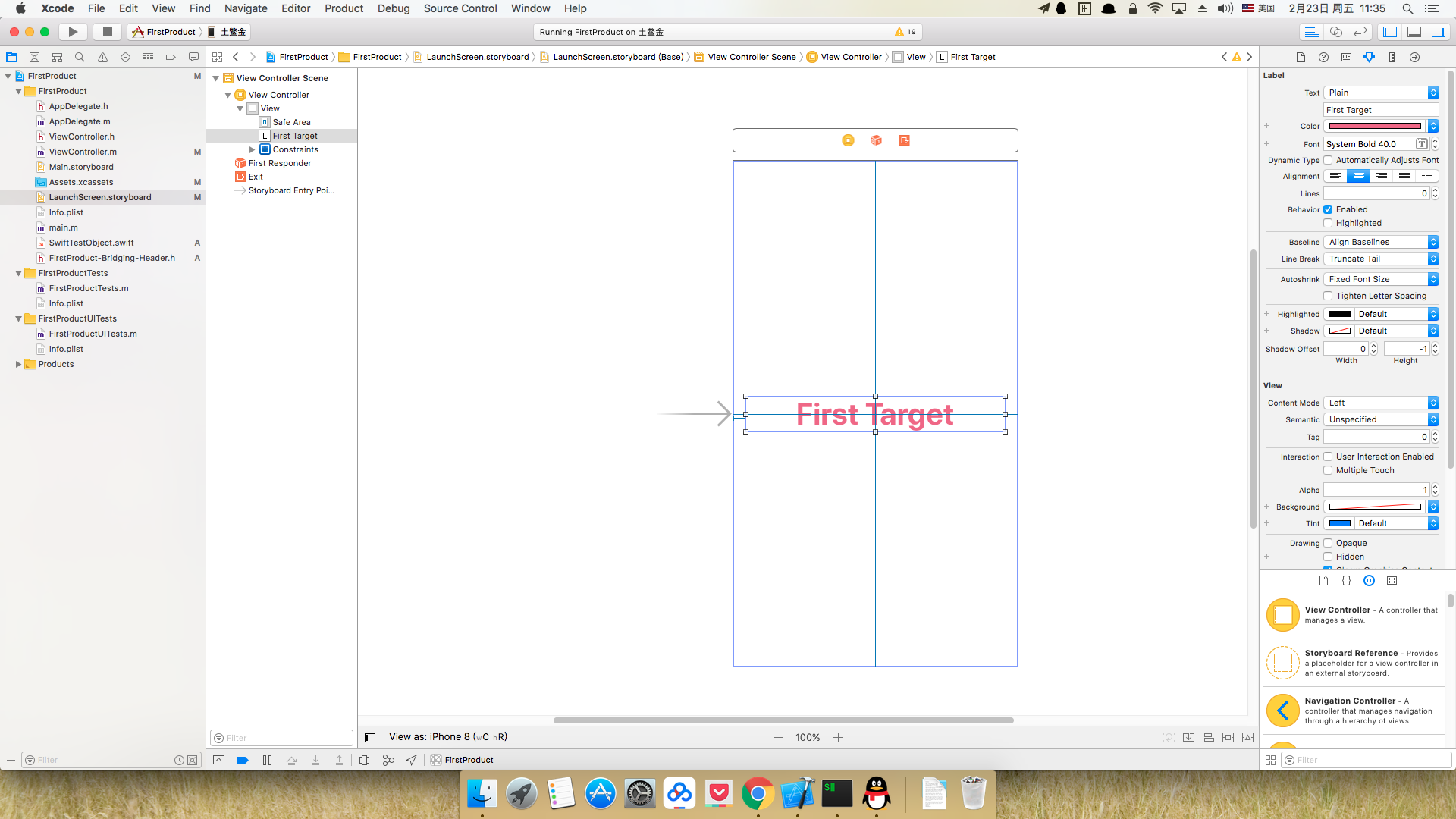Open the Editor menu

(x=295, y=8)
